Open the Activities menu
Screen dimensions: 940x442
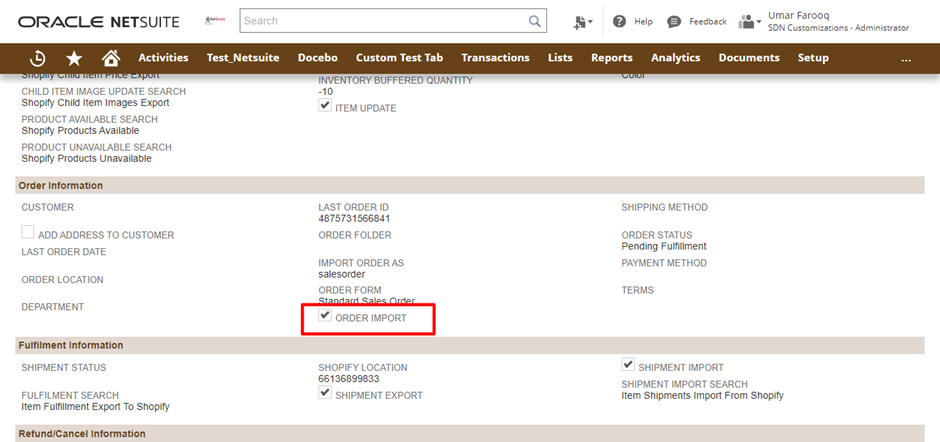163,58
